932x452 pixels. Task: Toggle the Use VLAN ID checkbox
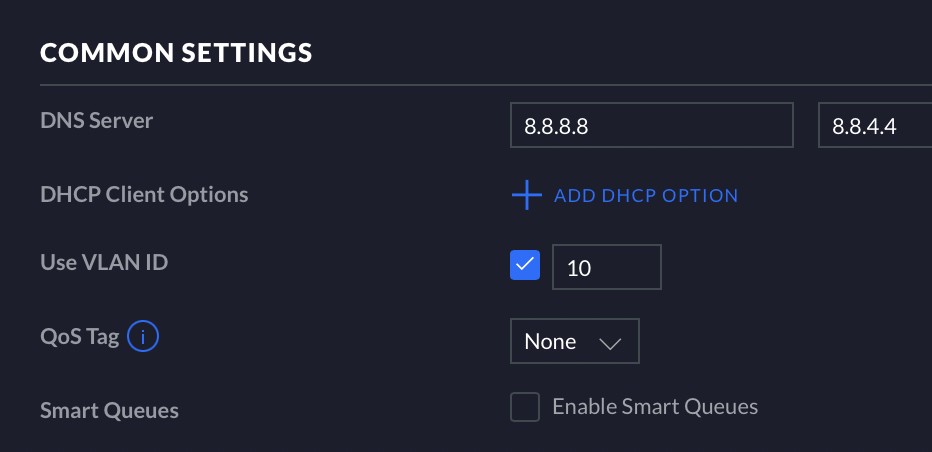pos(525,265)
